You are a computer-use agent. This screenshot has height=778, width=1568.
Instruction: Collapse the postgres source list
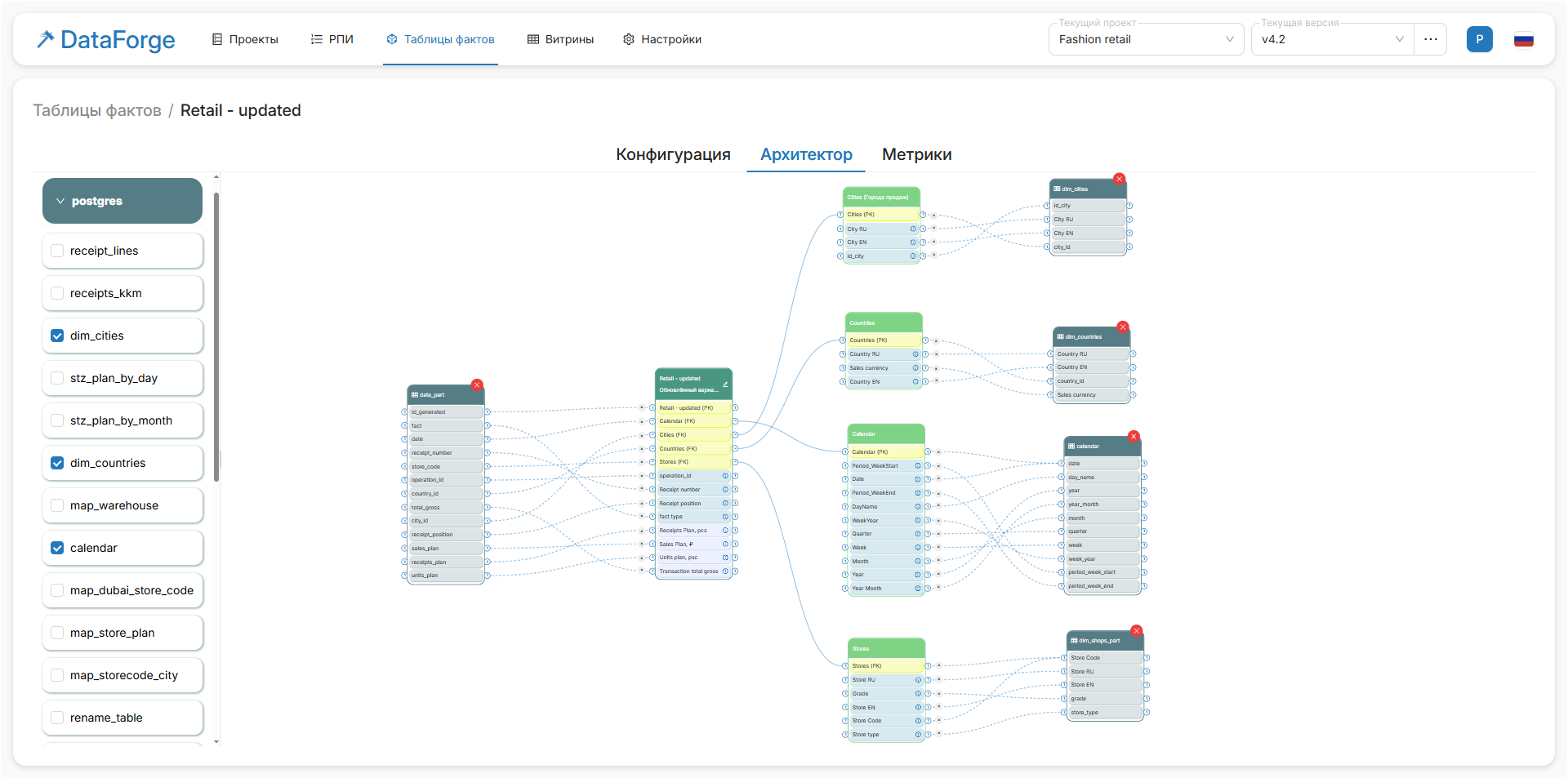pos(122,201)
